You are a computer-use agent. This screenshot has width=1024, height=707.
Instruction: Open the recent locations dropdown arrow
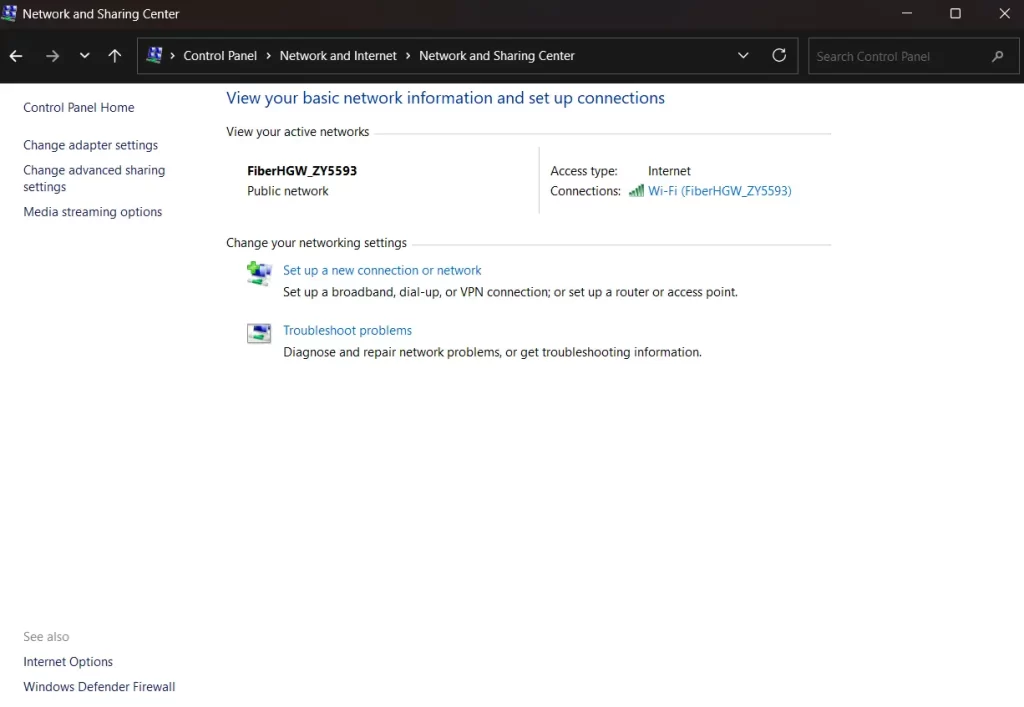pos(84,55)
